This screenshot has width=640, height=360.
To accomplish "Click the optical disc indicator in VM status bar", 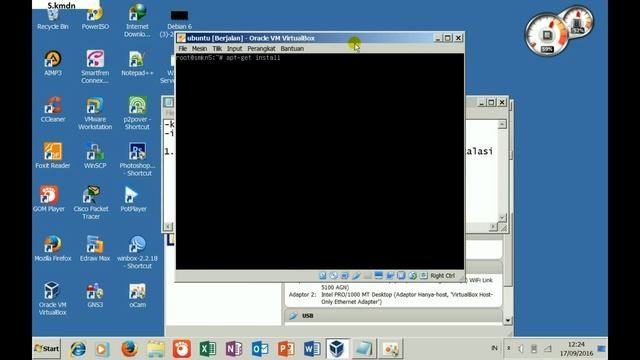I will pos(333,276).
